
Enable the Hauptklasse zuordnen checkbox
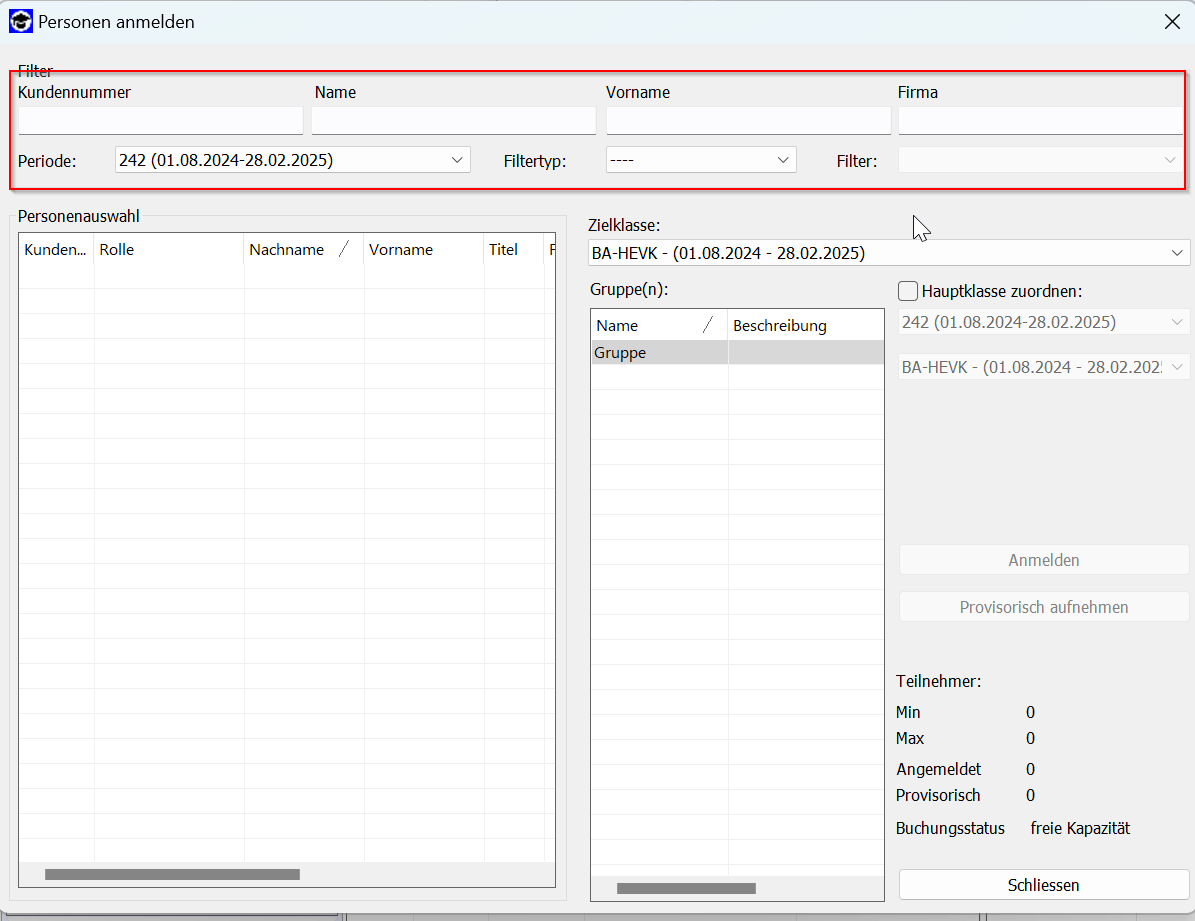pos(908,291)
